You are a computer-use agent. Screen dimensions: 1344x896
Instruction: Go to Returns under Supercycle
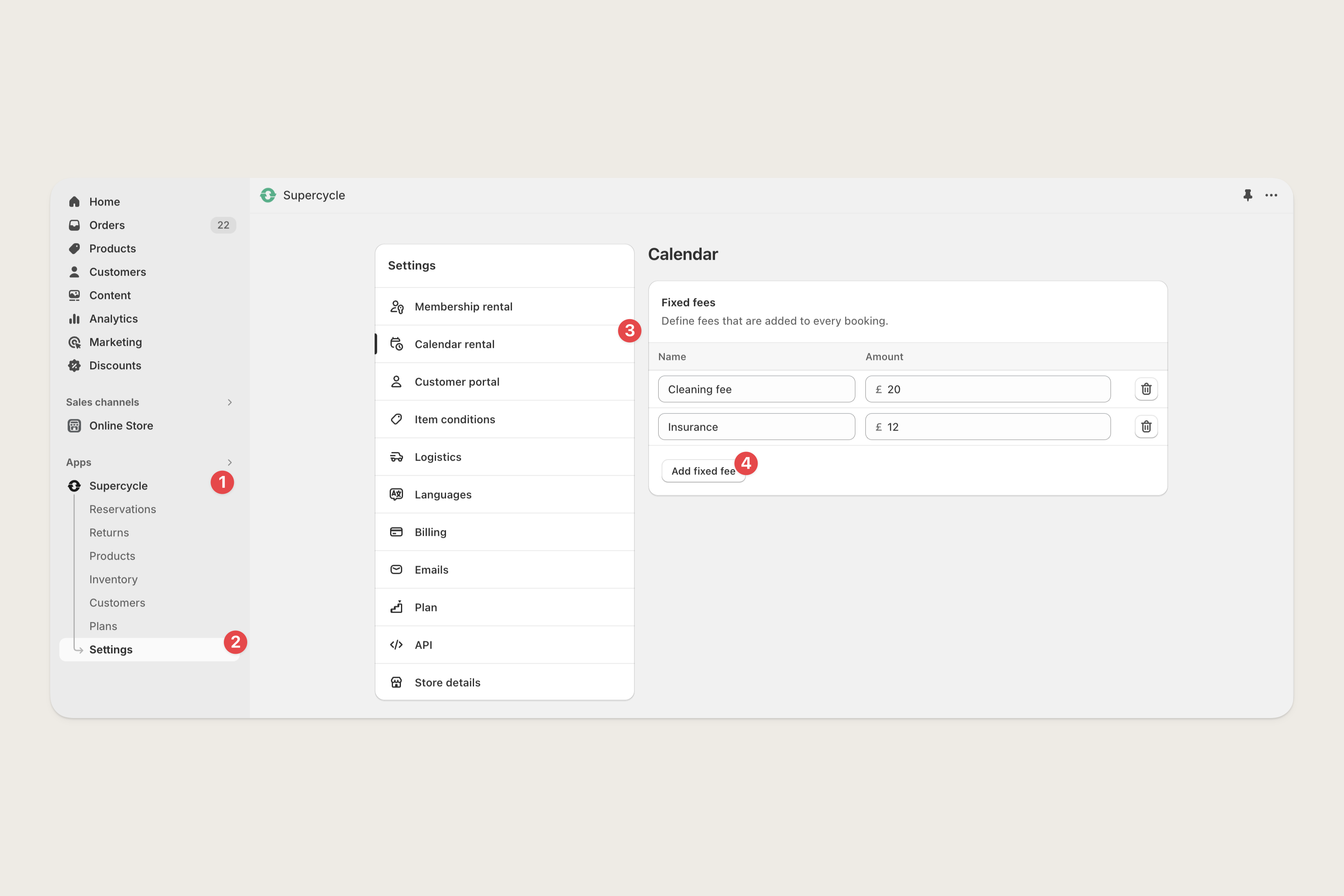109,533
